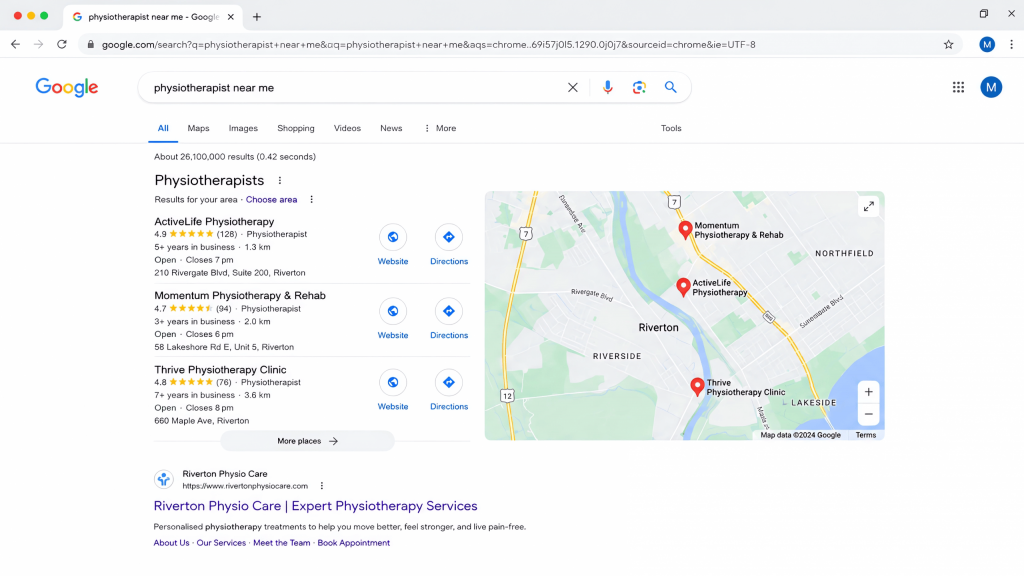
Task: Open the Tools options
Action: [671, 128]
